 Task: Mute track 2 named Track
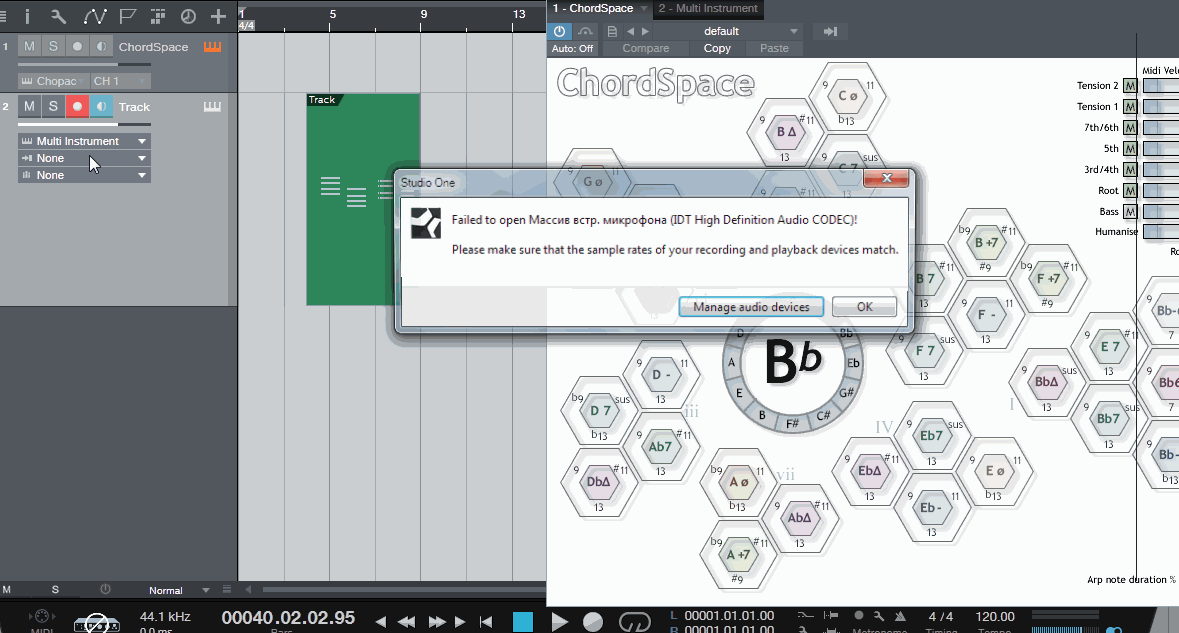(x=29, y=107)
